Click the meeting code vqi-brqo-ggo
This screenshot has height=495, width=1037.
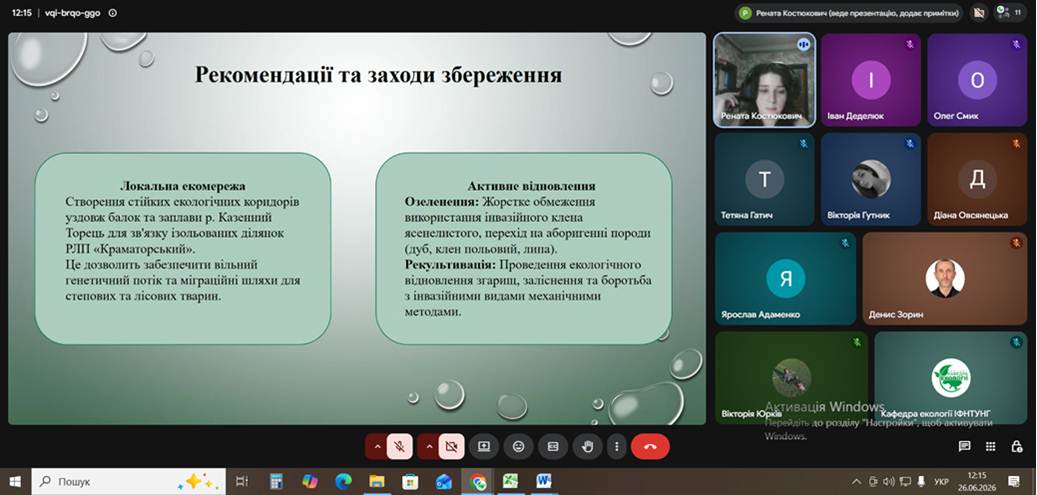point(73,13)
